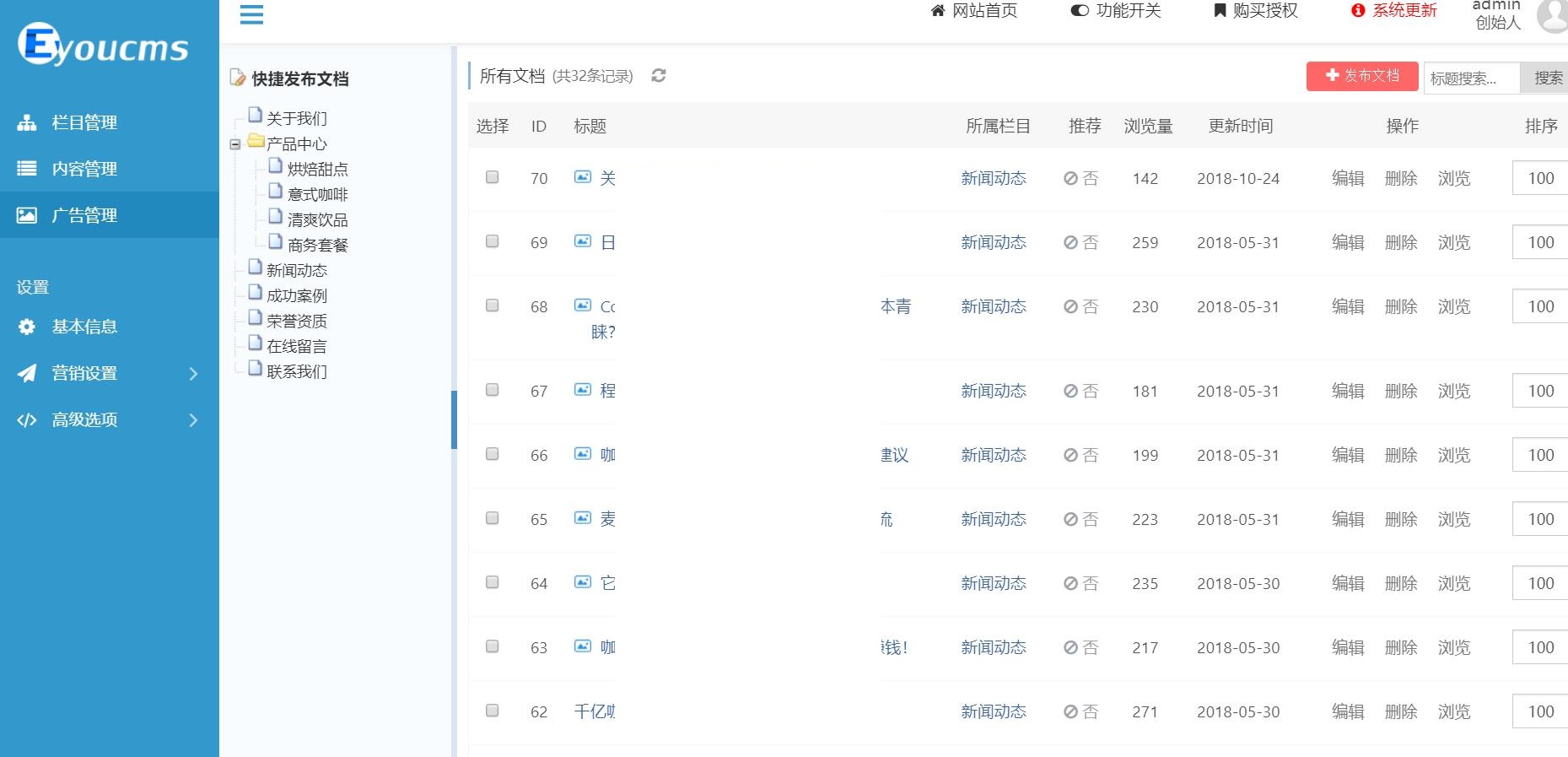Click the sort order field for row 70

click(1540, 178)
